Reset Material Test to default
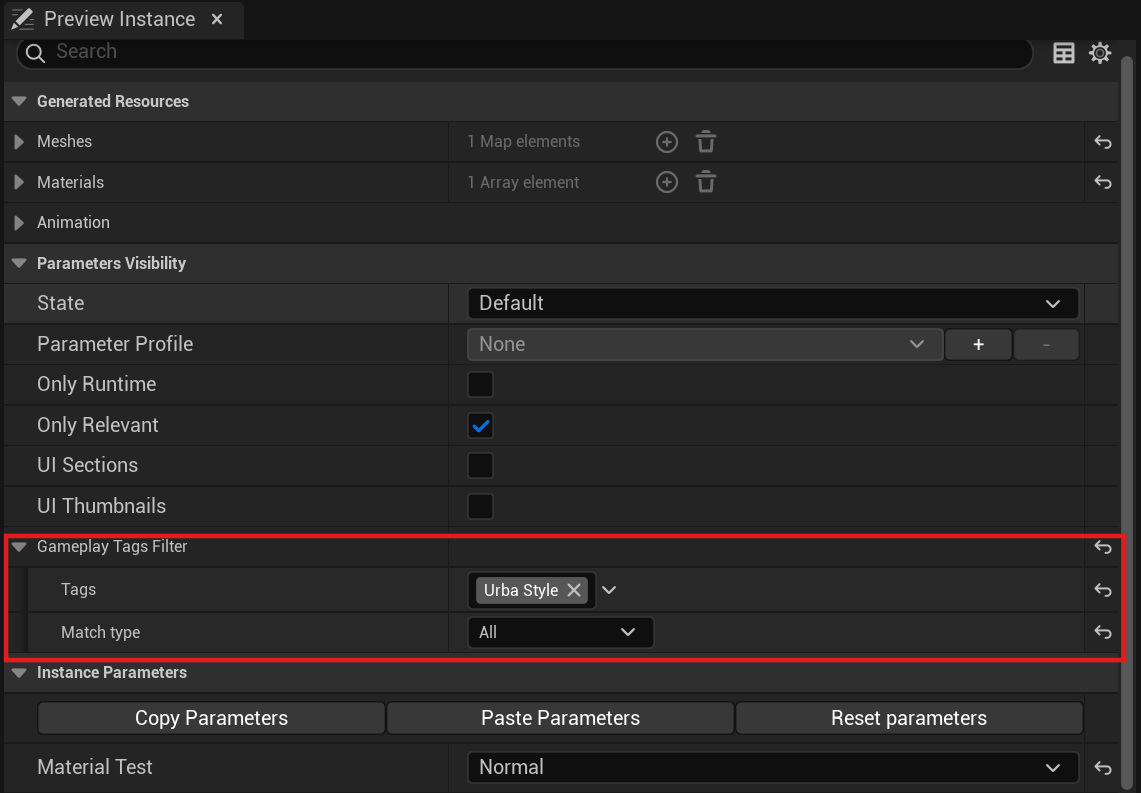Screen dimensions: 1141x793 tap(1102, 768)
